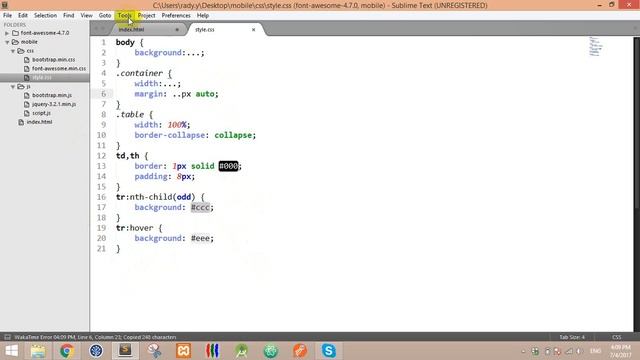Click the Sublime Text taskbar icon
This screenshot has width=640, height=360.
125,351
